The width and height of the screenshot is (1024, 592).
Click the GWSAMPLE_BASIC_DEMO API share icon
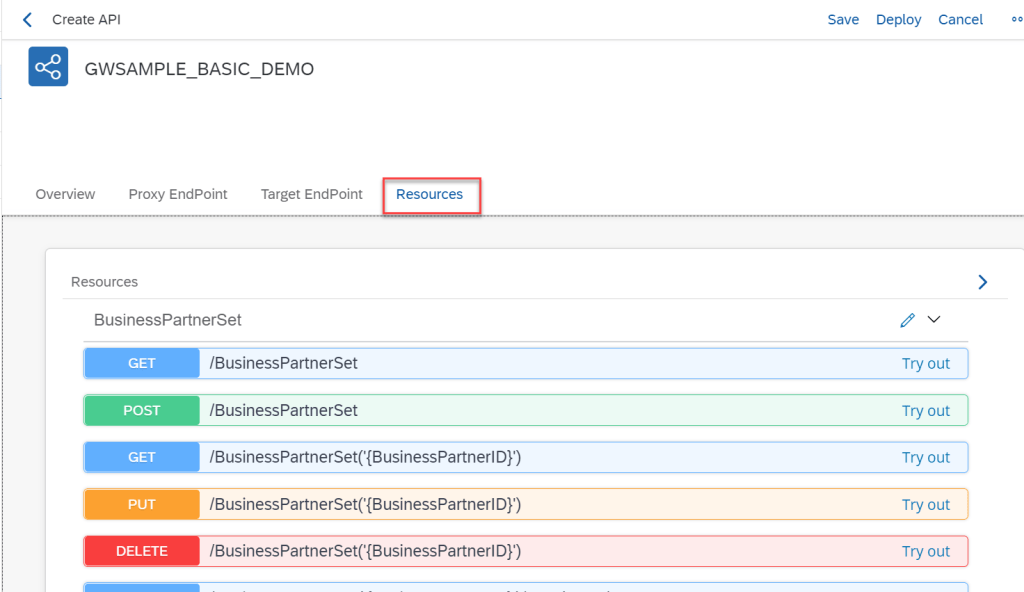click(48, 67)
